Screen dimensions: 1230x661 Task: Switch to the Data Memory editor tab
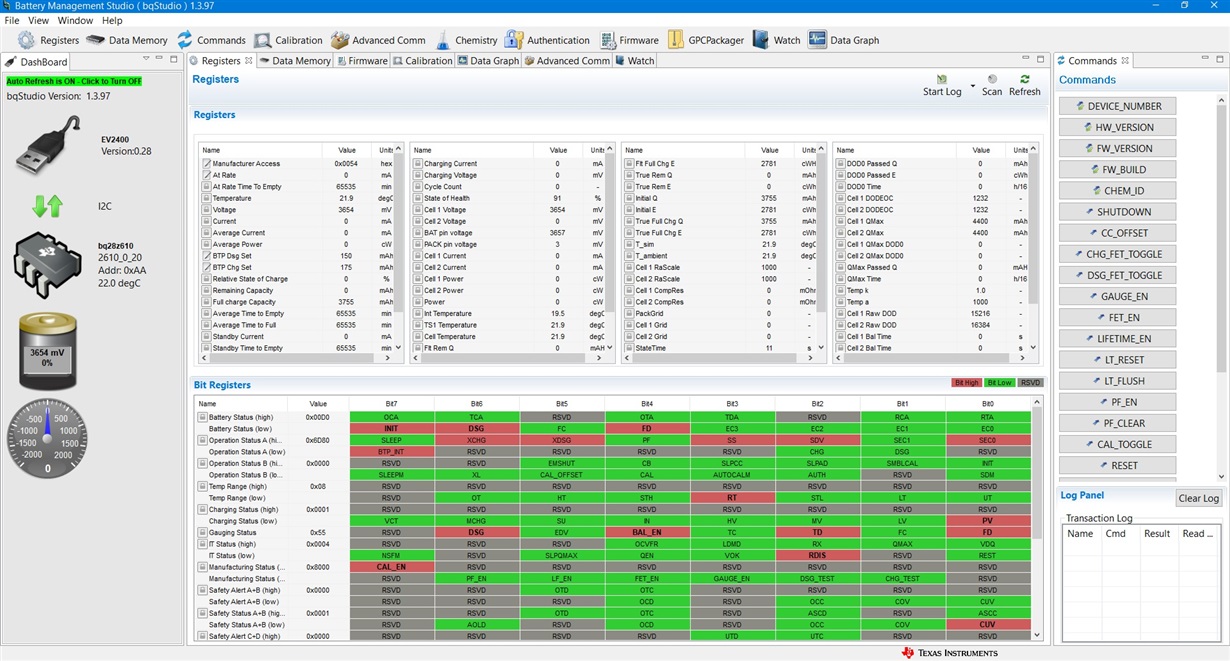294,61
